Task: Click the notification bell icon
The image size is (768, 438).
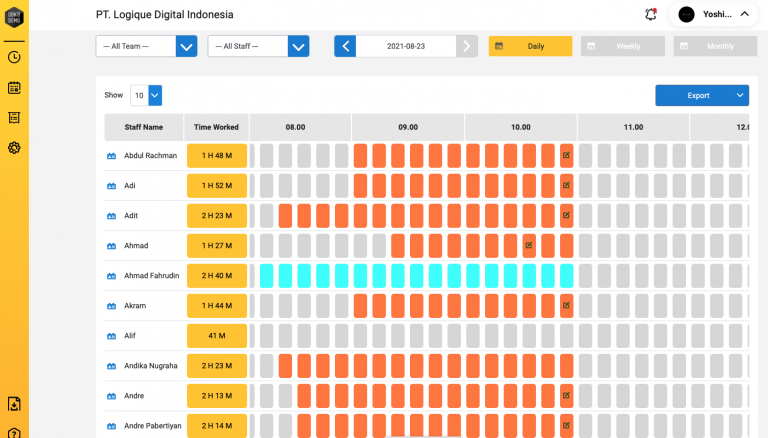Action: pos(651,14)
